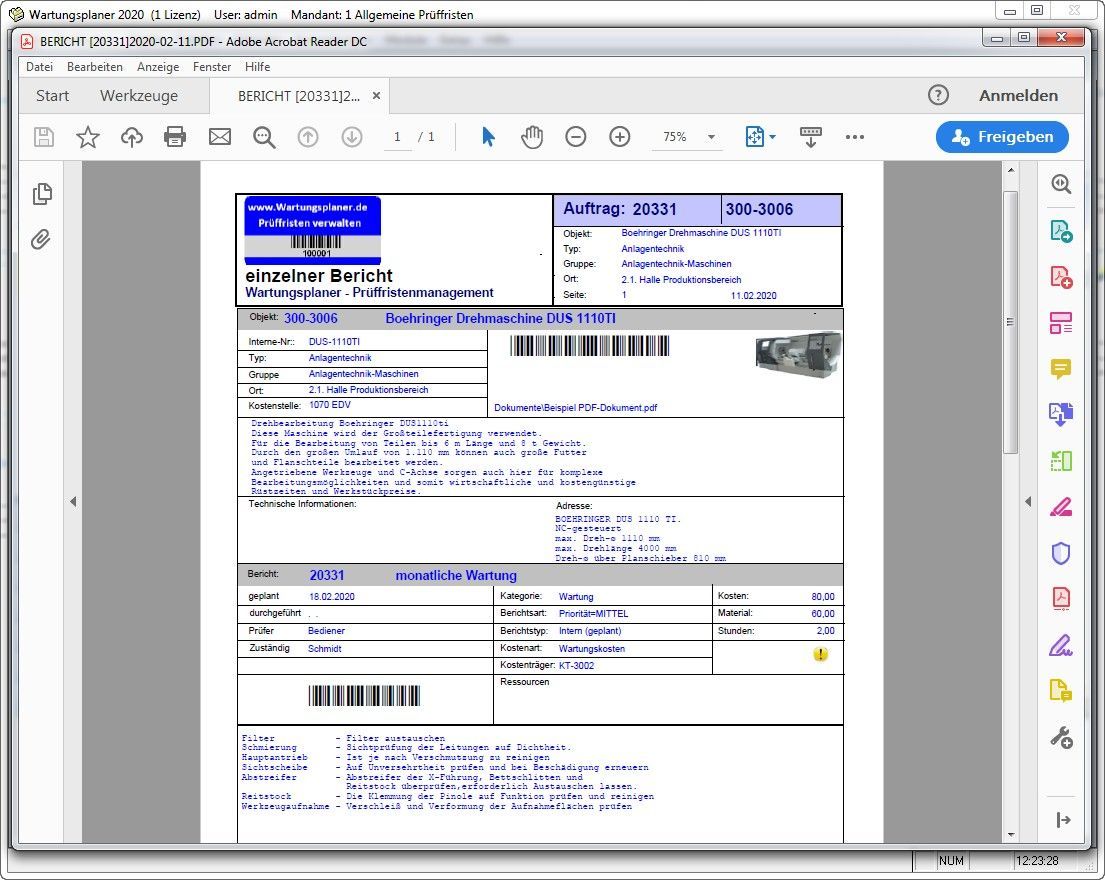This screenshot has height=880, width=1105.
Task: Open the find text magnifier tool
Action: coord(264,137)
